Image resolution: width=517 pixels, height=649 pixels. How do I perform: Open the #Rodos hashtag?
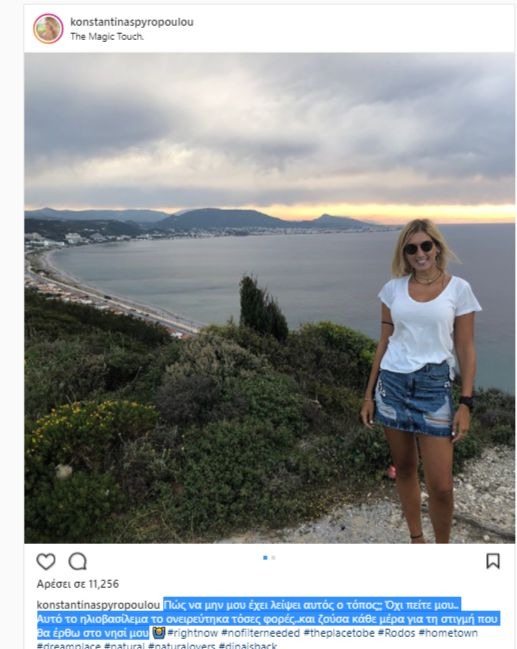click(x=397, y=633)
